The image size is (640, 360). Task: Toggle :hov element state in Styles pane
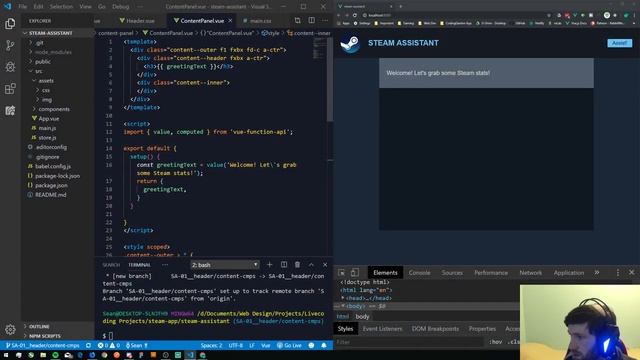(496, 342)
